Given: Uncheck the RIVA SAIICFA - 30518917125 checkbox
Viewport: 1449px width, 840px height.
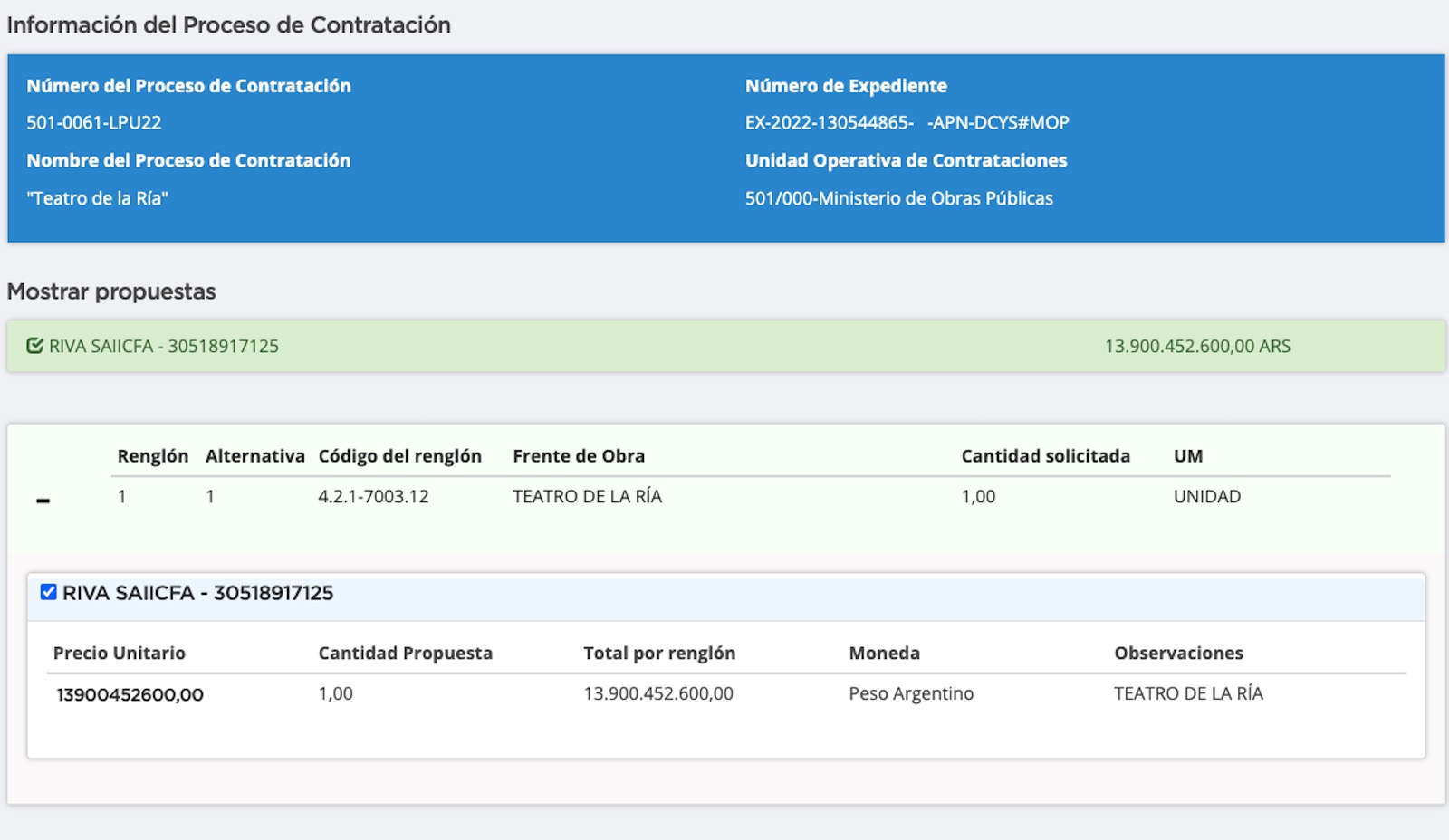Looking at the screenshot, I should (x=49, y=592).
